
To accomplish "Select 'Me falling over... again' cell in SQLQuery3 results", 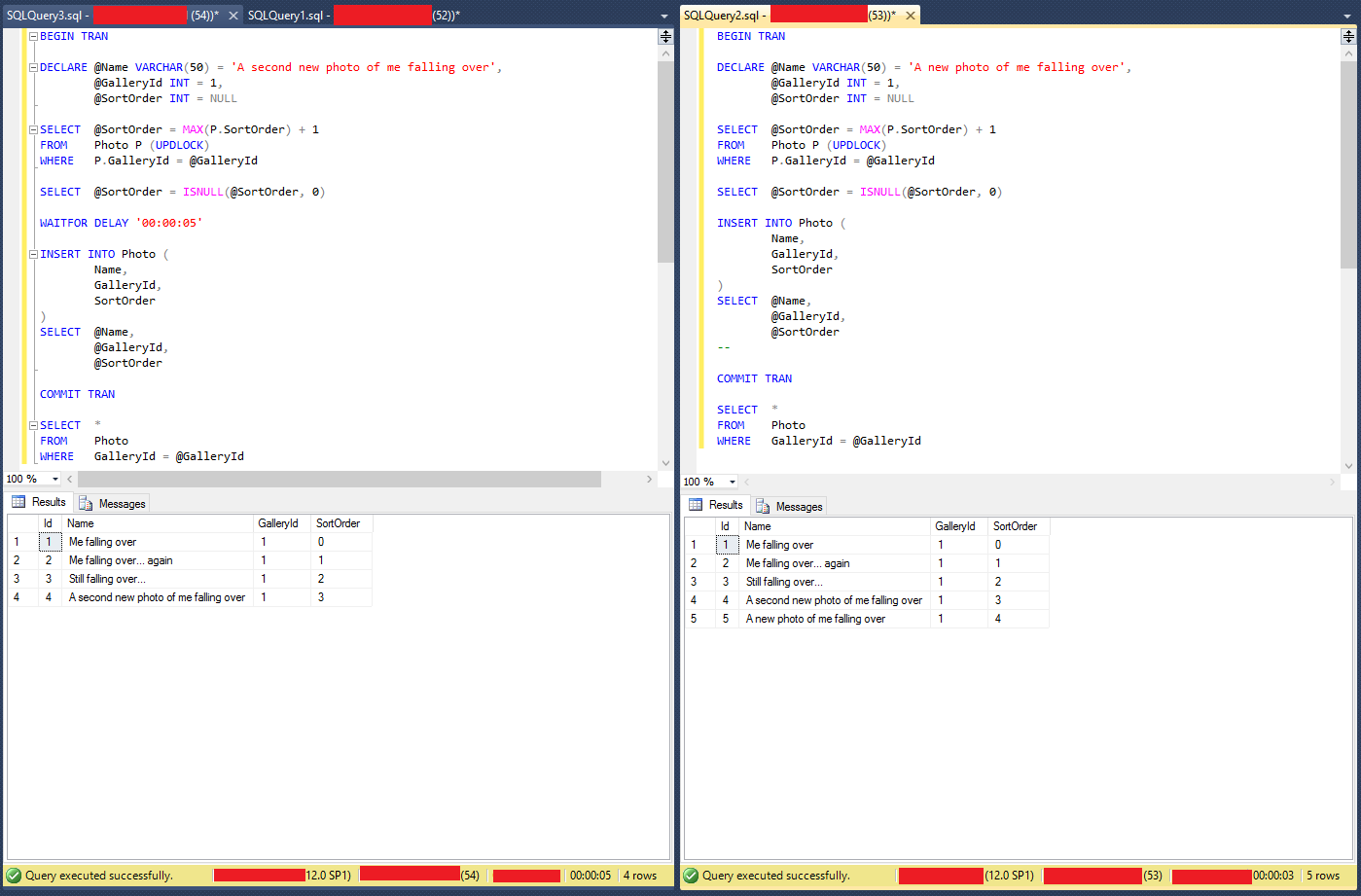I will [157, 560].
